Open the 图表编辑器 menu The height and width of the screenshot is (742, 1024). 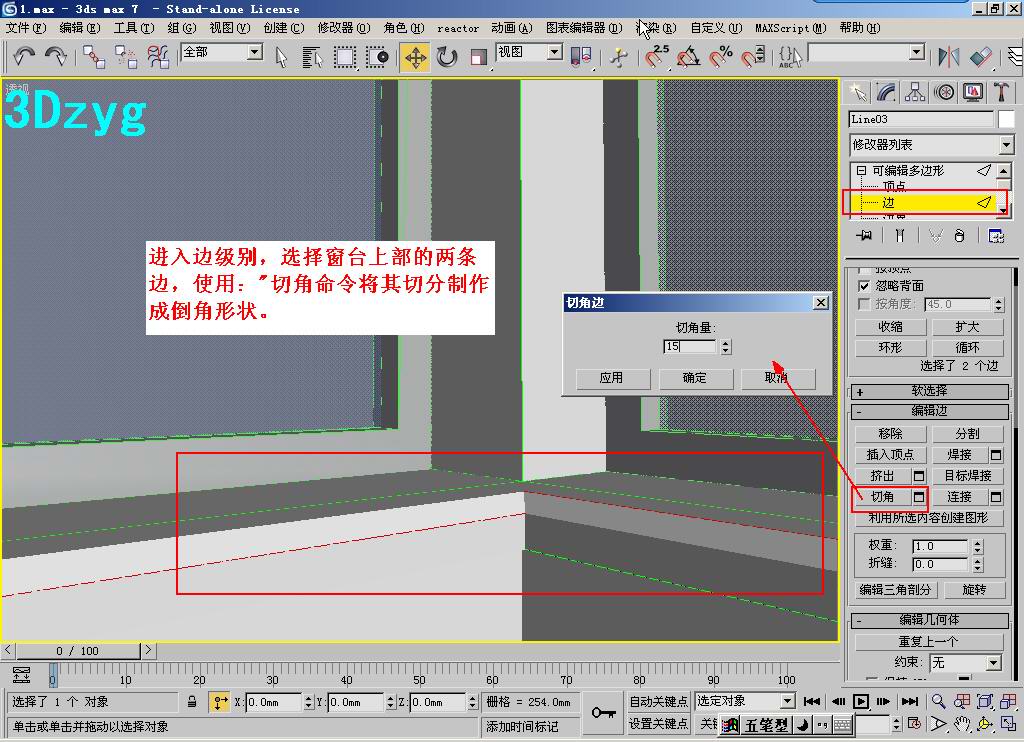(584, 28)
